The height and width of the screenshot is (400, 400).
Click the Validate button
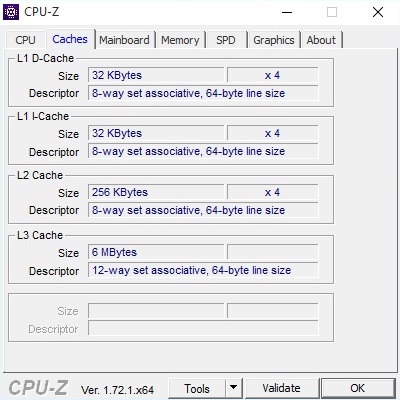pyautogui.click(x=281, y=388)
